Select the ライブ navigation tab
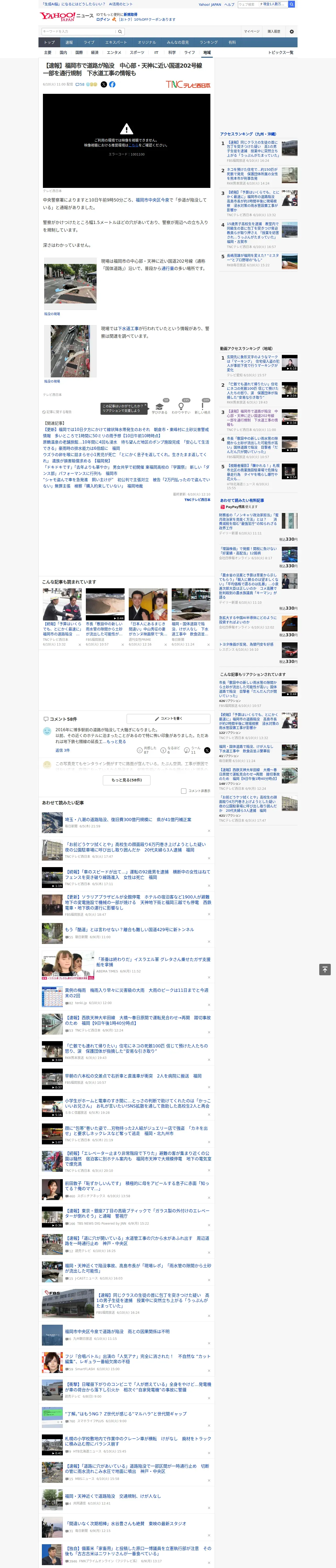Image resolution: width=336 pixels, height=1568 pixels. 89,42
